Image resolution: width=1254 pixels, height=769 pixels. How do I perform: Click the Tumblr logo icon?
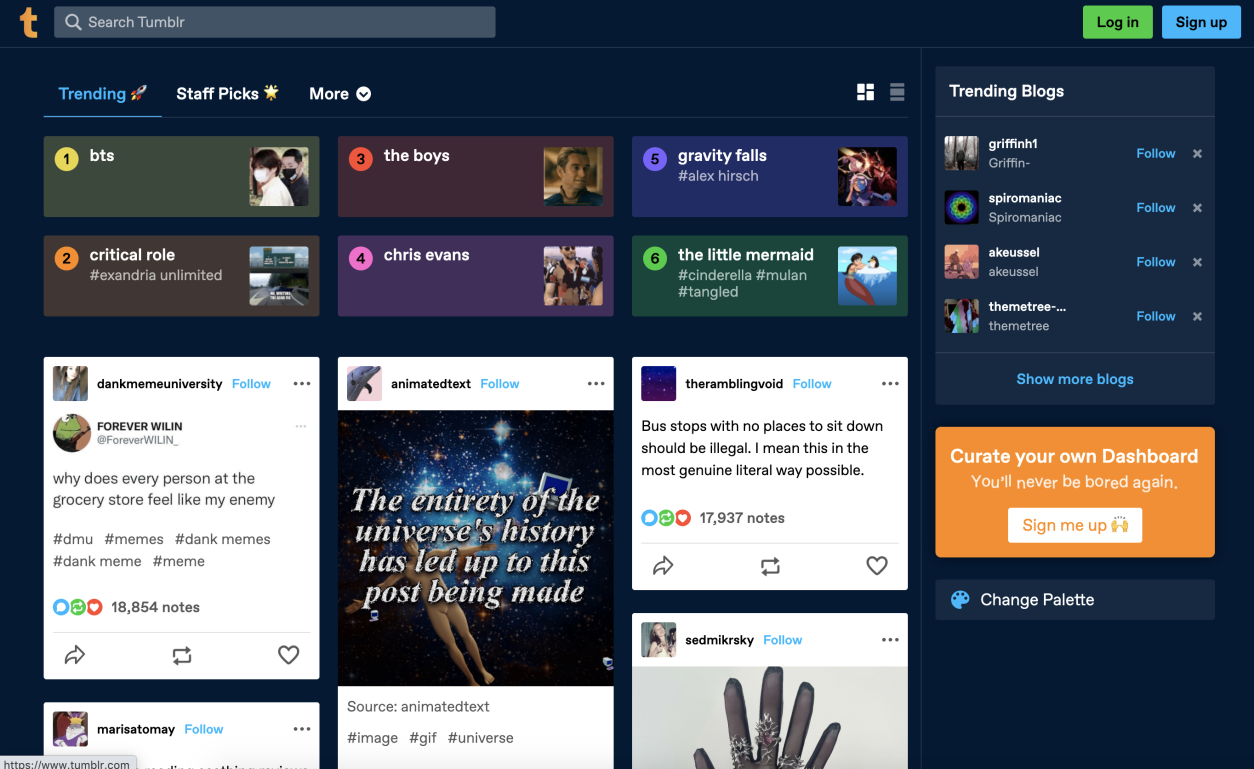(x=29, y=22)
